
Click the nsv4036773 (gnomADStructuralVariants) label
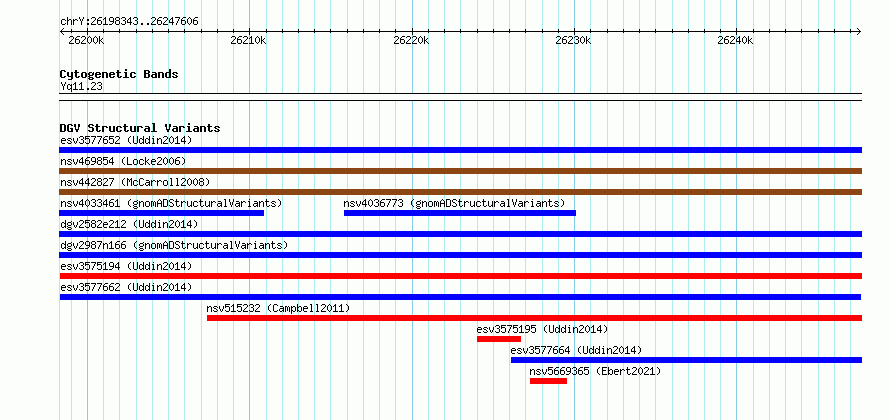(455, 203)
